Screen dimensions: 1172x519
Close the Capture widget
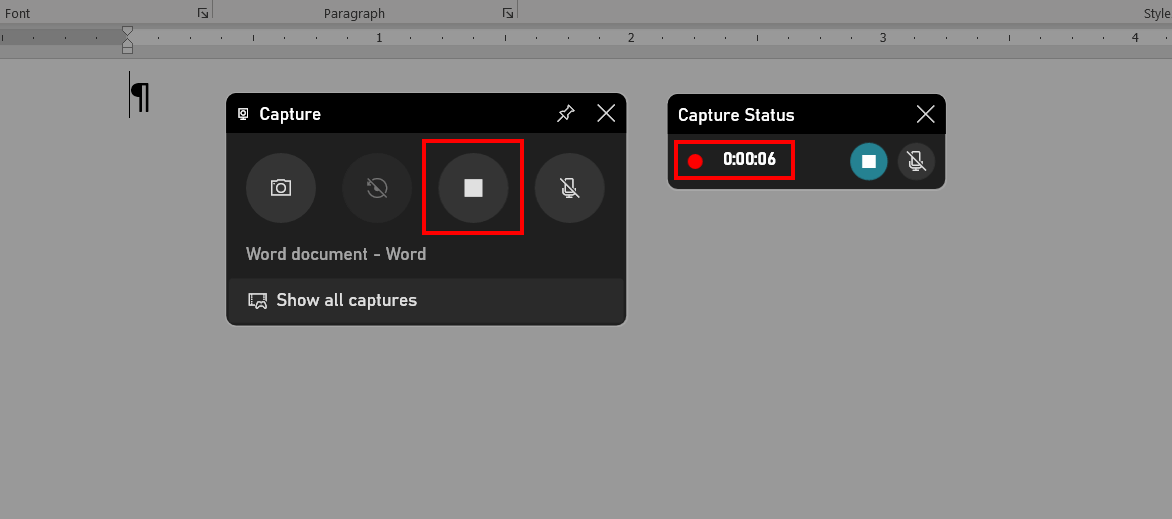tap(606, 114)
